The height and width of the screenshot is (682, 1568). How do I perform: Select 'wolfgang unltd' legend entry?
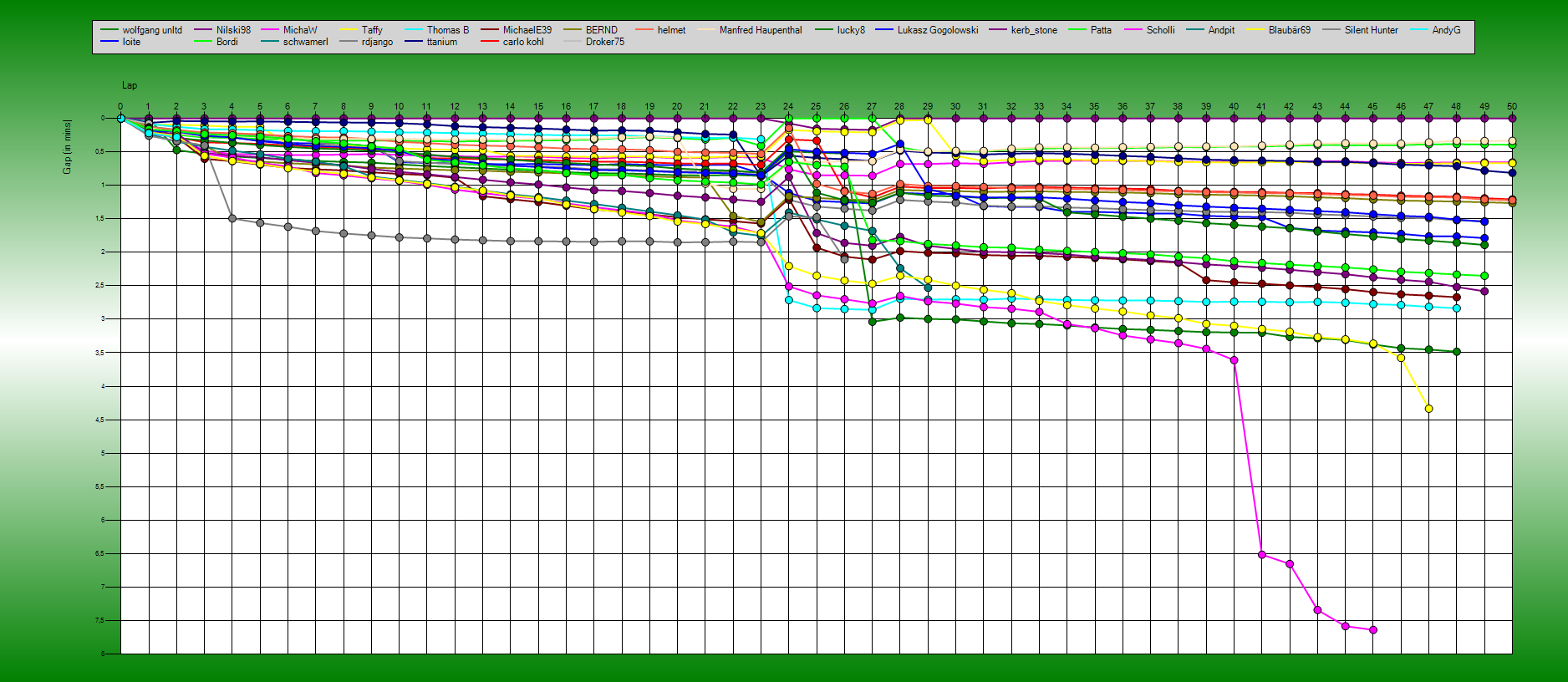[151, 30]
